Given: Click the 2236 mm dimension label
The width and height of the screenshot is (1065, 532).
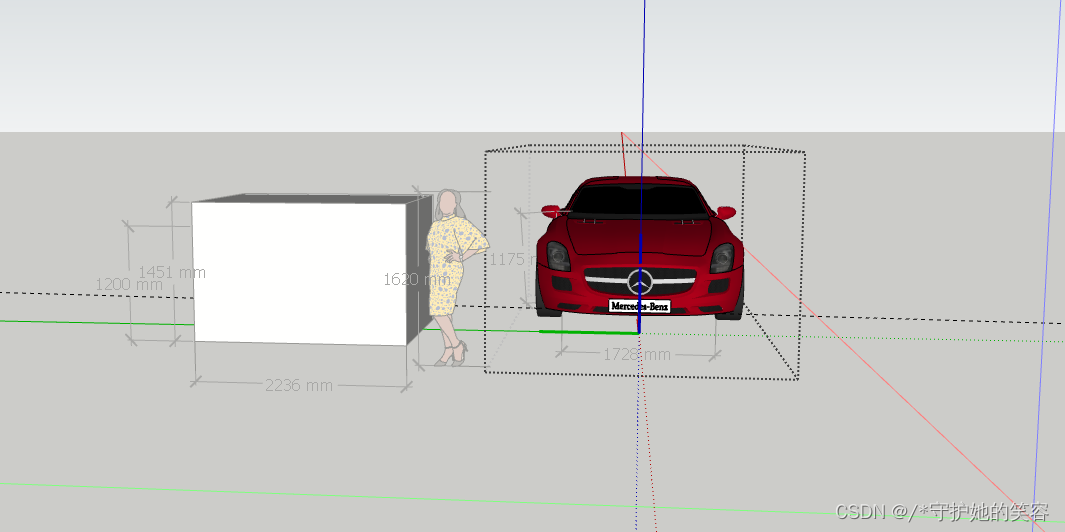Looking at the screenshot, I should coord(299,385).
